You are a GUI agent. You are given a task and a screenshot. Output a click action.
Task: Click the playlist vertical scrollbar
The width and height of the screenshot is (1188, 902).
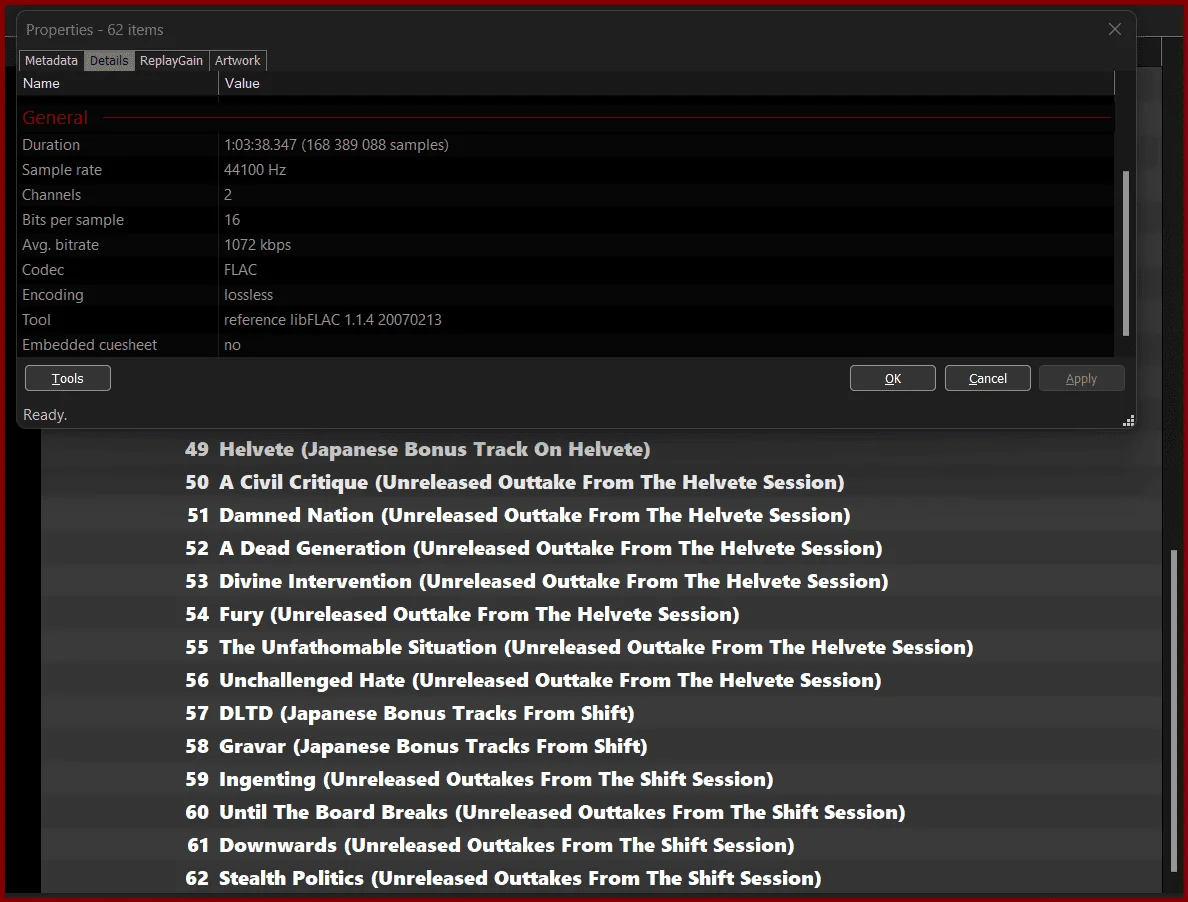(1174, 712)
